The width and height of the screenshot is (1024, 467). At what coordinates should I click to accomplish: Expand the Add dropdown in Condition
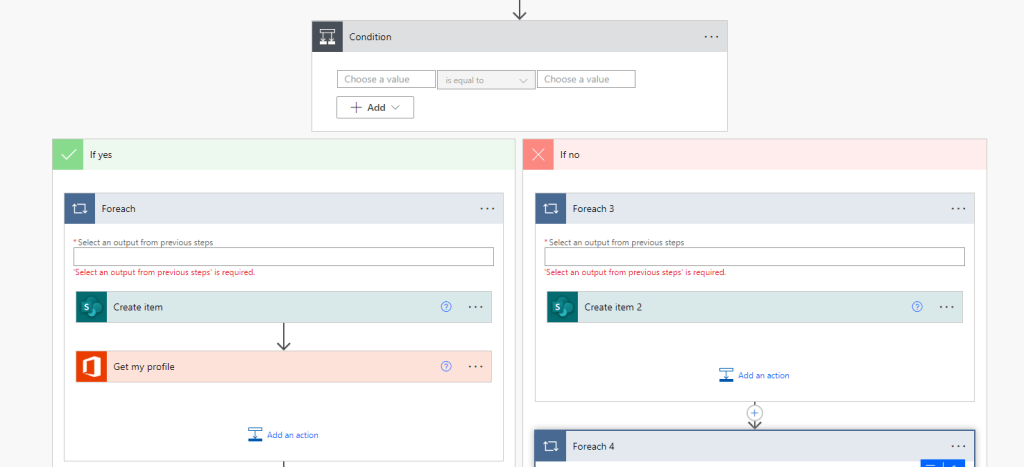(x=375, y=107)
